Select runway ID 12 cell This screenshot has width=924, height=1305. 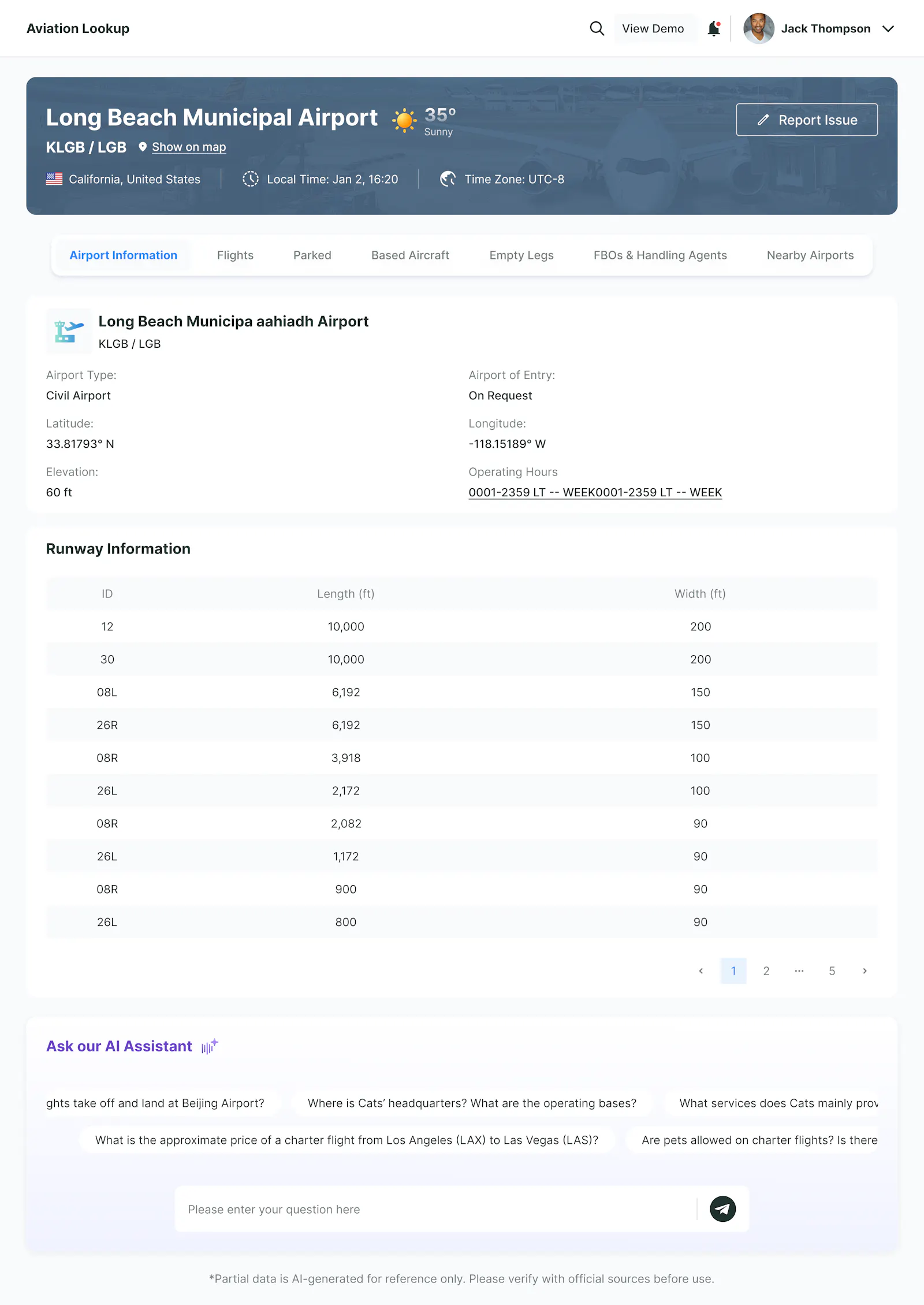coord(107,627)
